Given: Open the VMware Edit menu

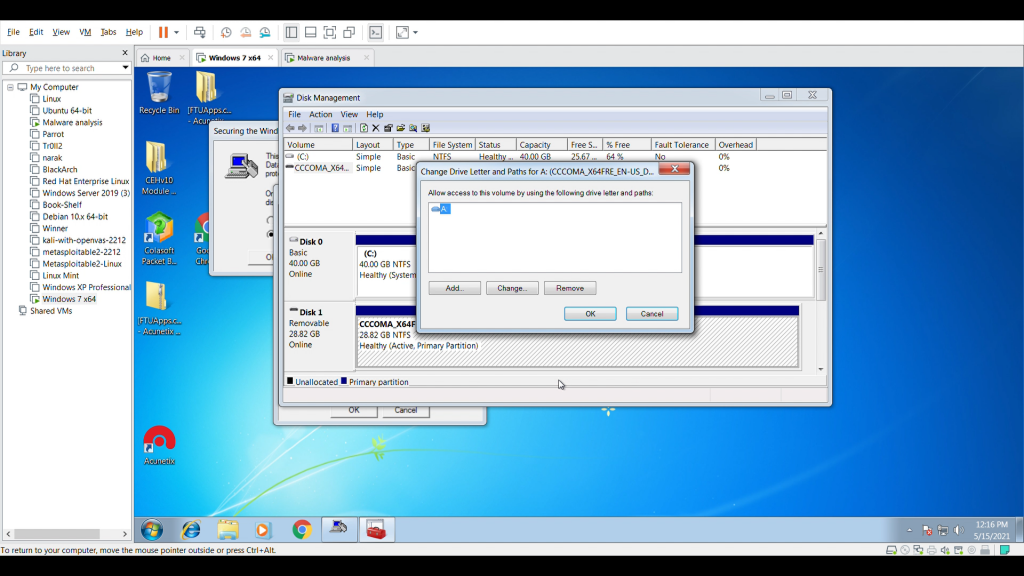Looking at the screenshot, I should tap(36, 32).
